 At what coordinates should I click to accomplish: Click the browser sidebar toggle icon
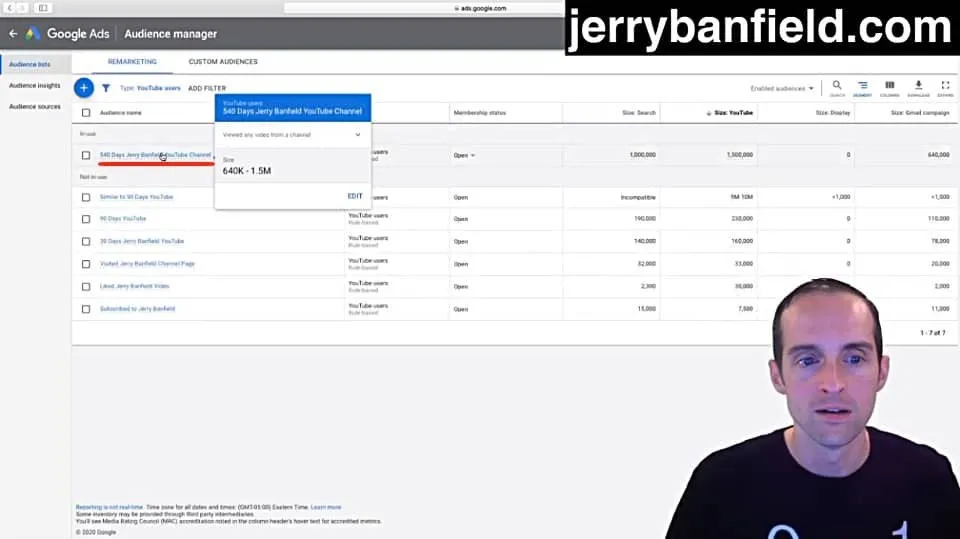tap(43, 8)
